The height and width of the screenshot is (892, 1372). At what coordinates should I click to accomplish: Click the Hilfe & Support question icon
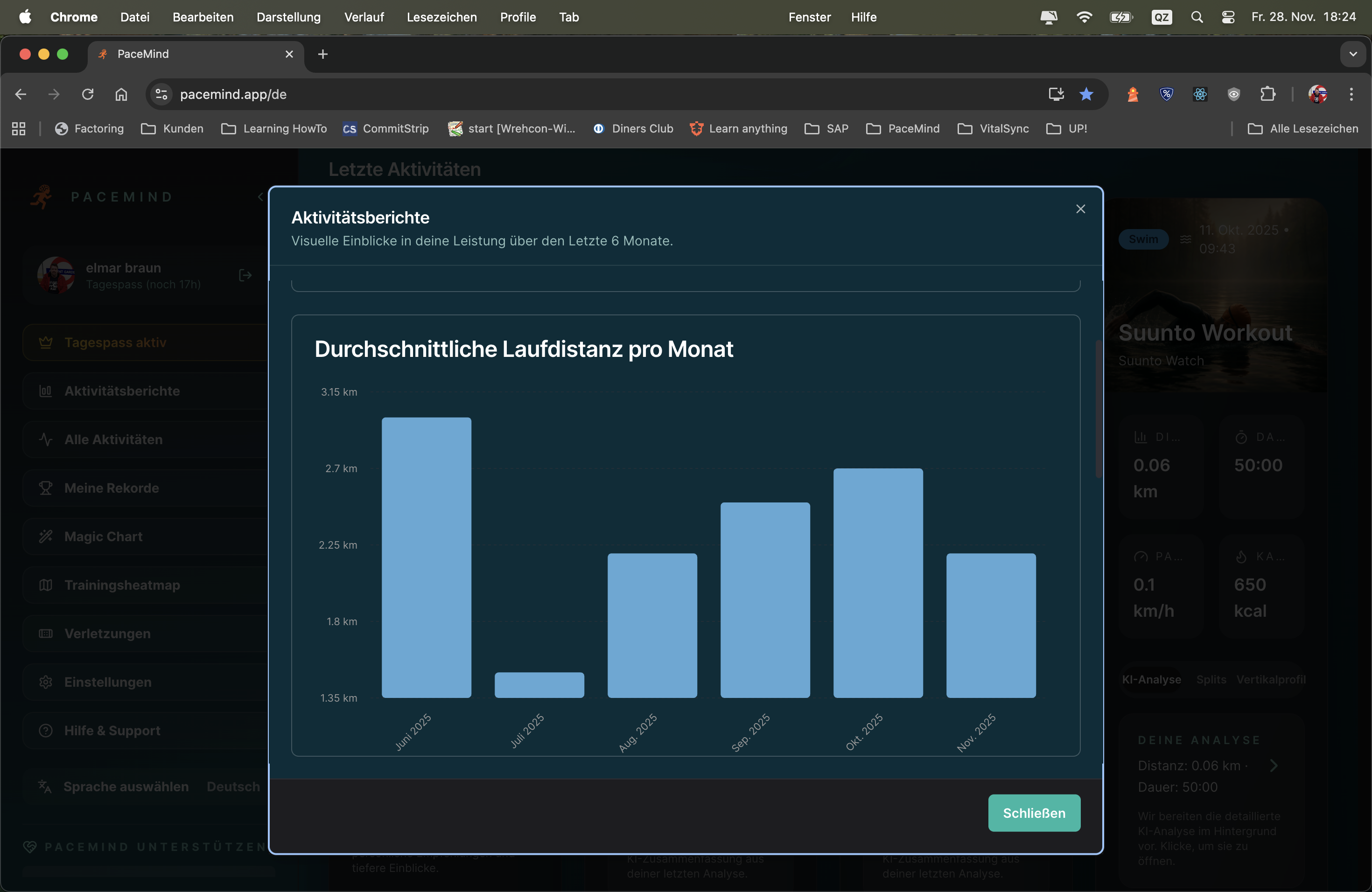46,730
